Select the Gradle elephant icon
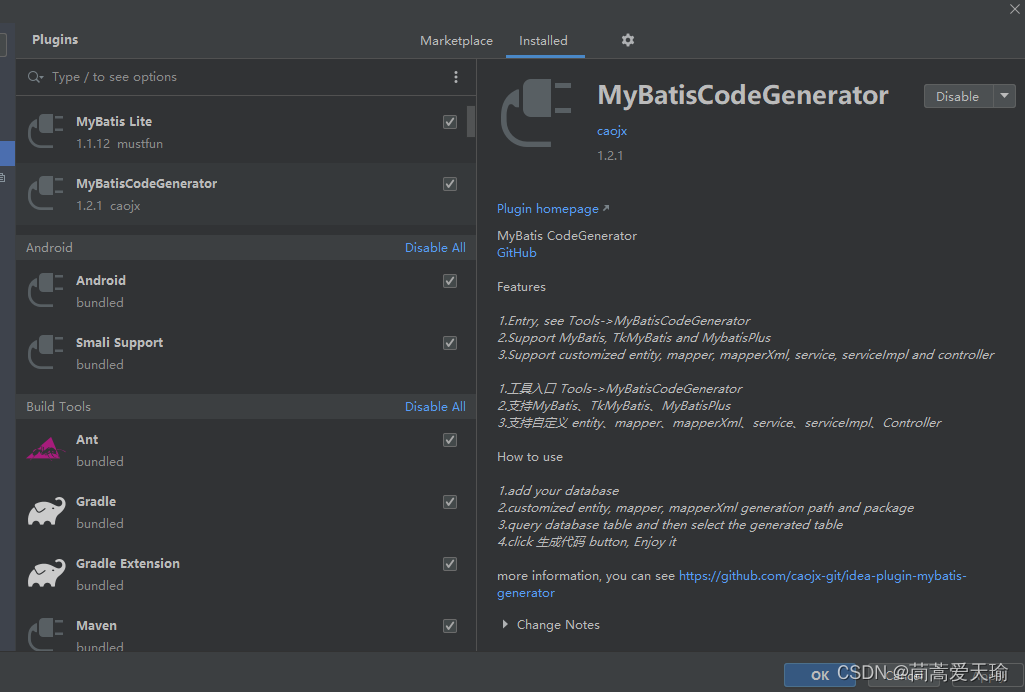 (x=46, y=512)
